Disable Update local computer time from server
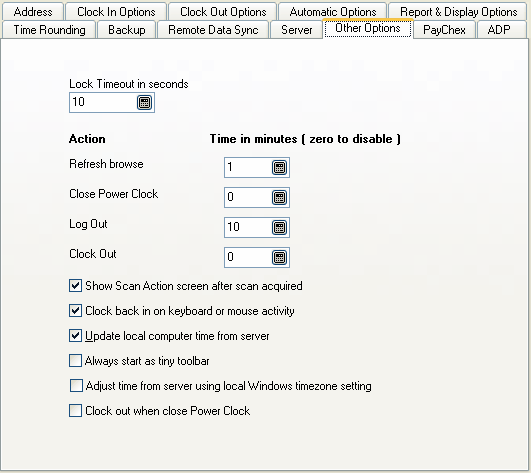 [75, 336]
